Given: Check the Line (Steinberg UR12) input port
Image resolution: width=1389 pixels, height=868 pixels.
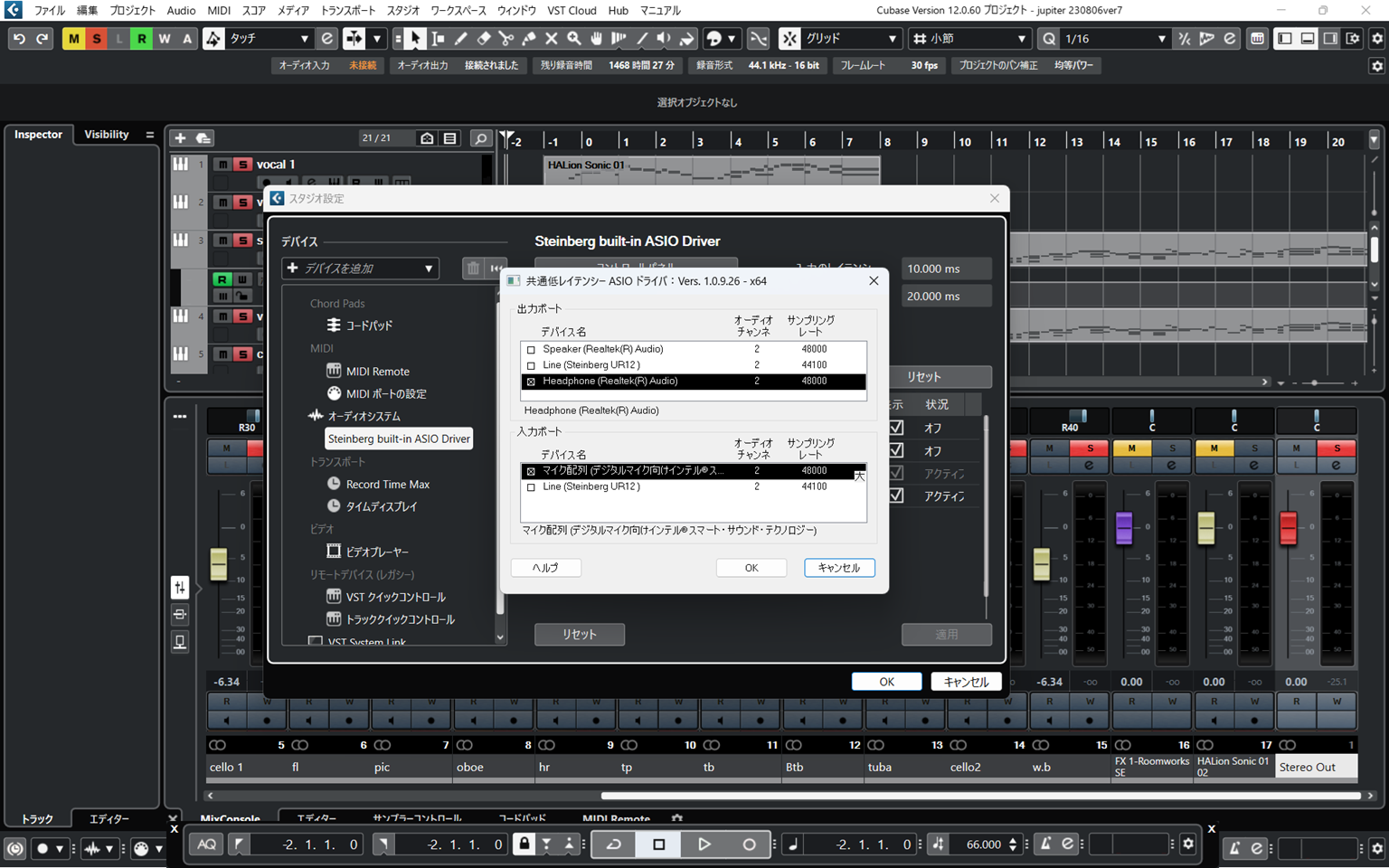Looking at the screenshot, I should 531,487.
